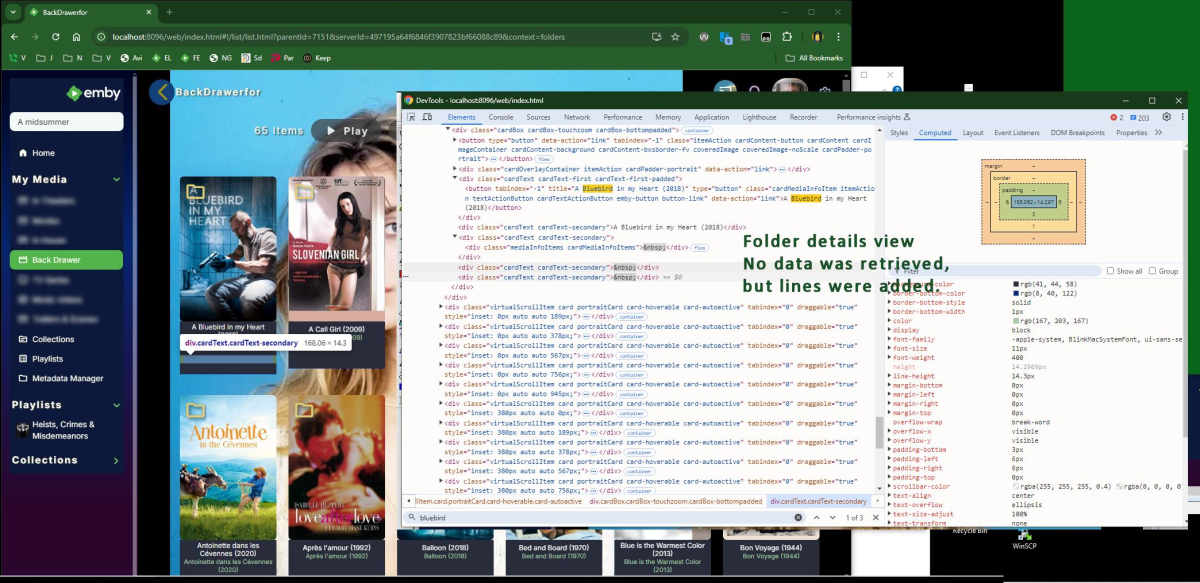Enable the Group checkbox in Computed panel
The height and width of the screenshot is (583, 1200).
pyautogui.click(x=1152, y=271)
